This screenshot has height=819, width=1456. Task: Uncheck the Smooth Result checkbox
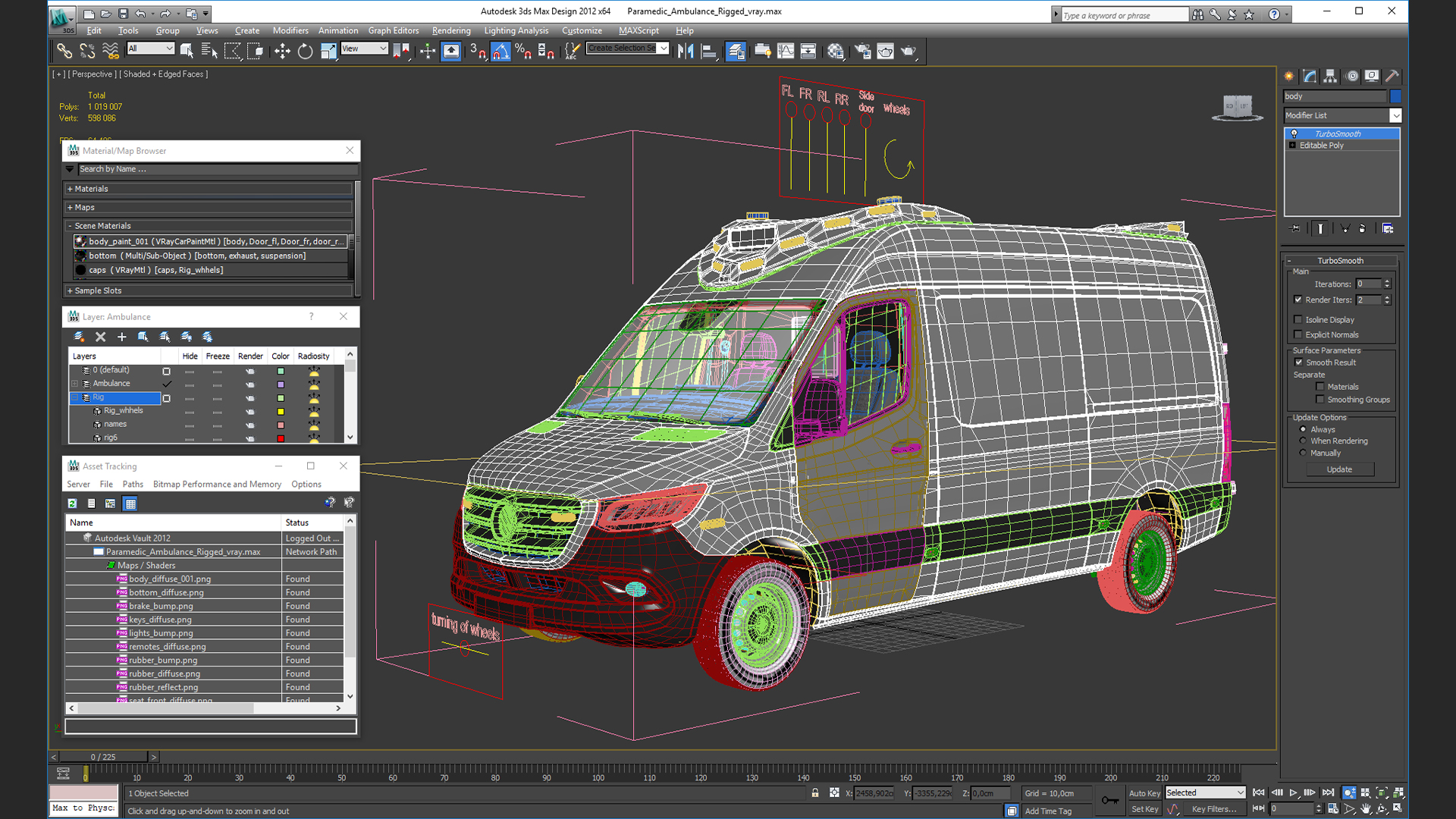1298,362
